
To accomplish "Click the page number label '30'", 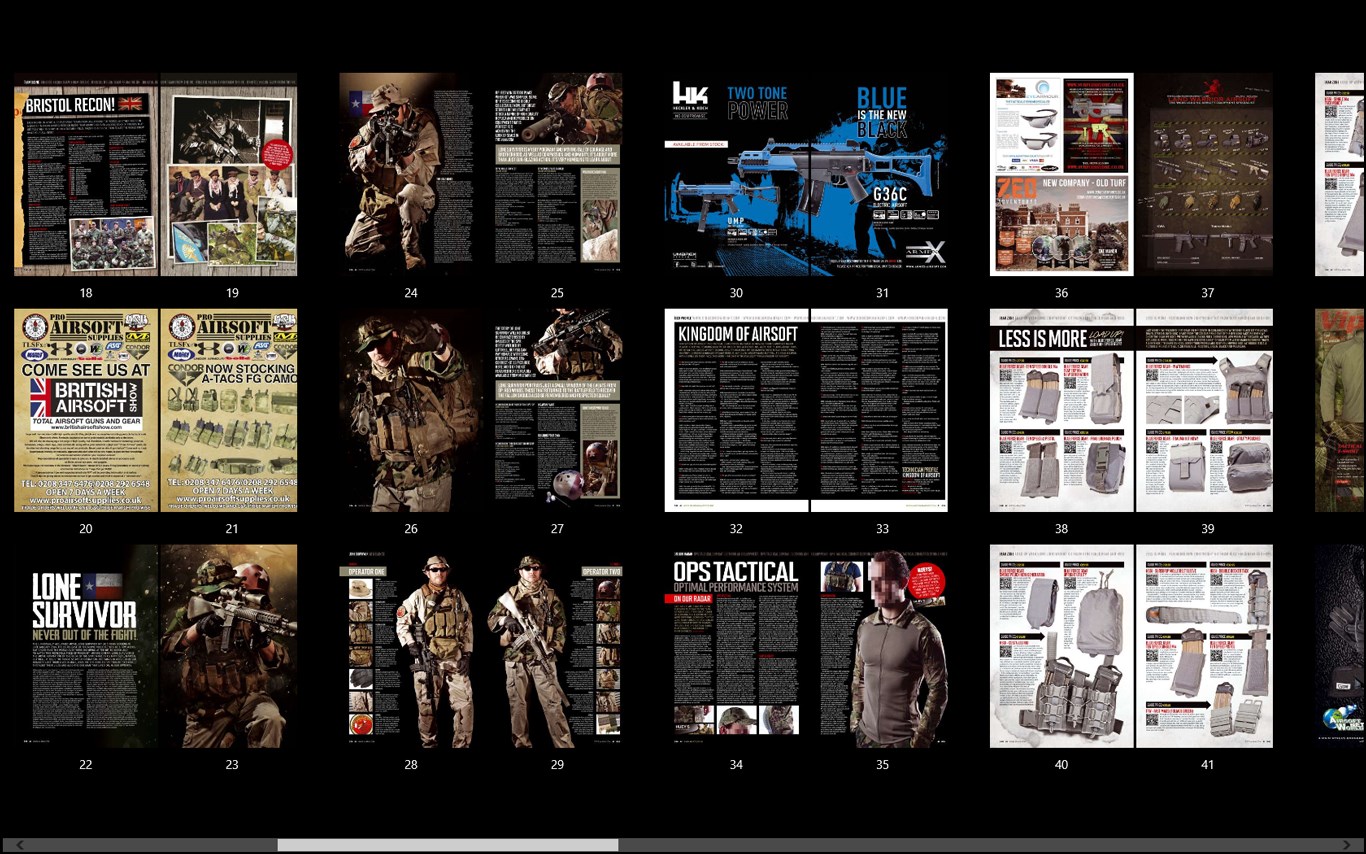I will point(736,293).
